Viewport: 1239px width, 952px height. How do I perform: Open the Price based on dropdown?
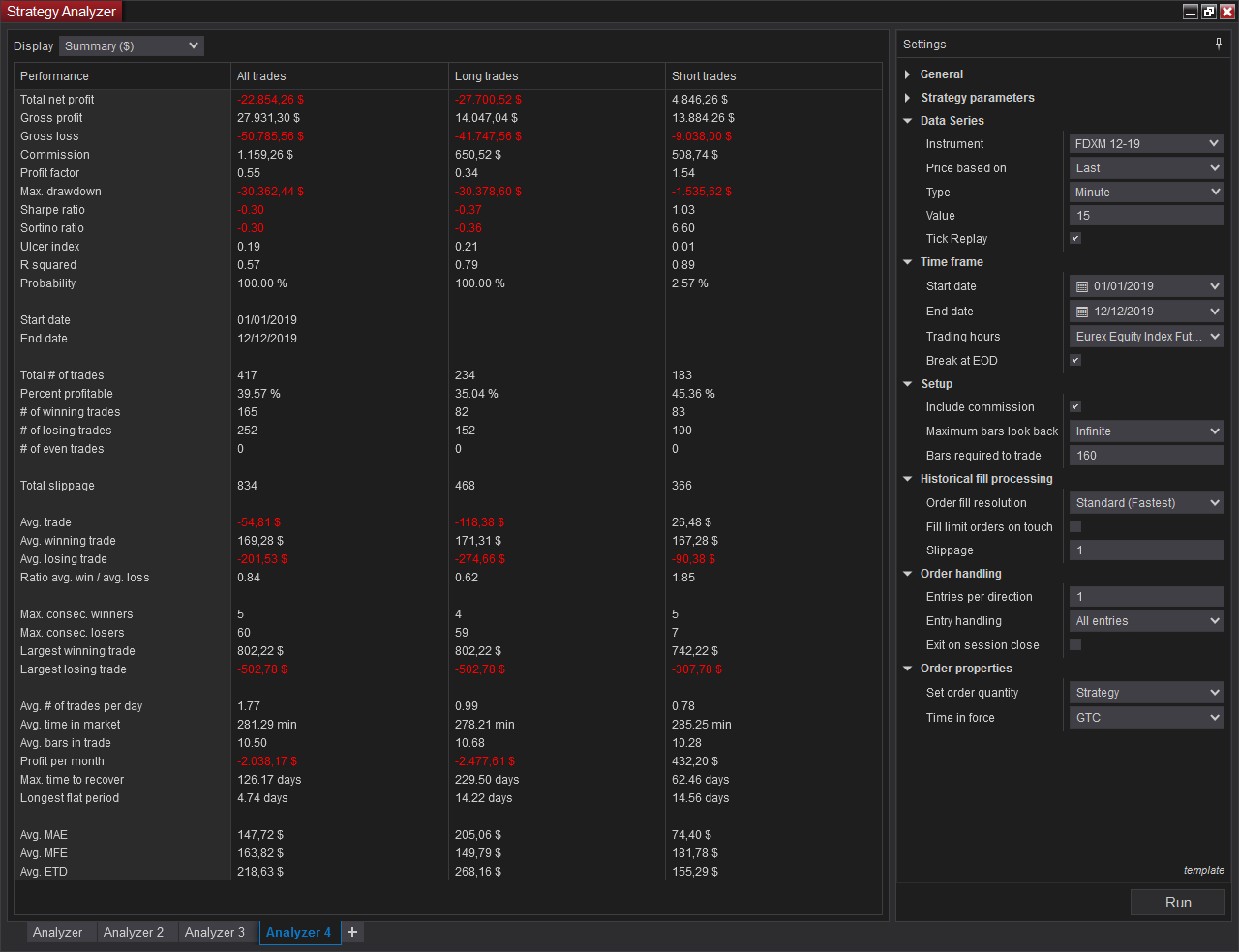[x=1147, y=167]
